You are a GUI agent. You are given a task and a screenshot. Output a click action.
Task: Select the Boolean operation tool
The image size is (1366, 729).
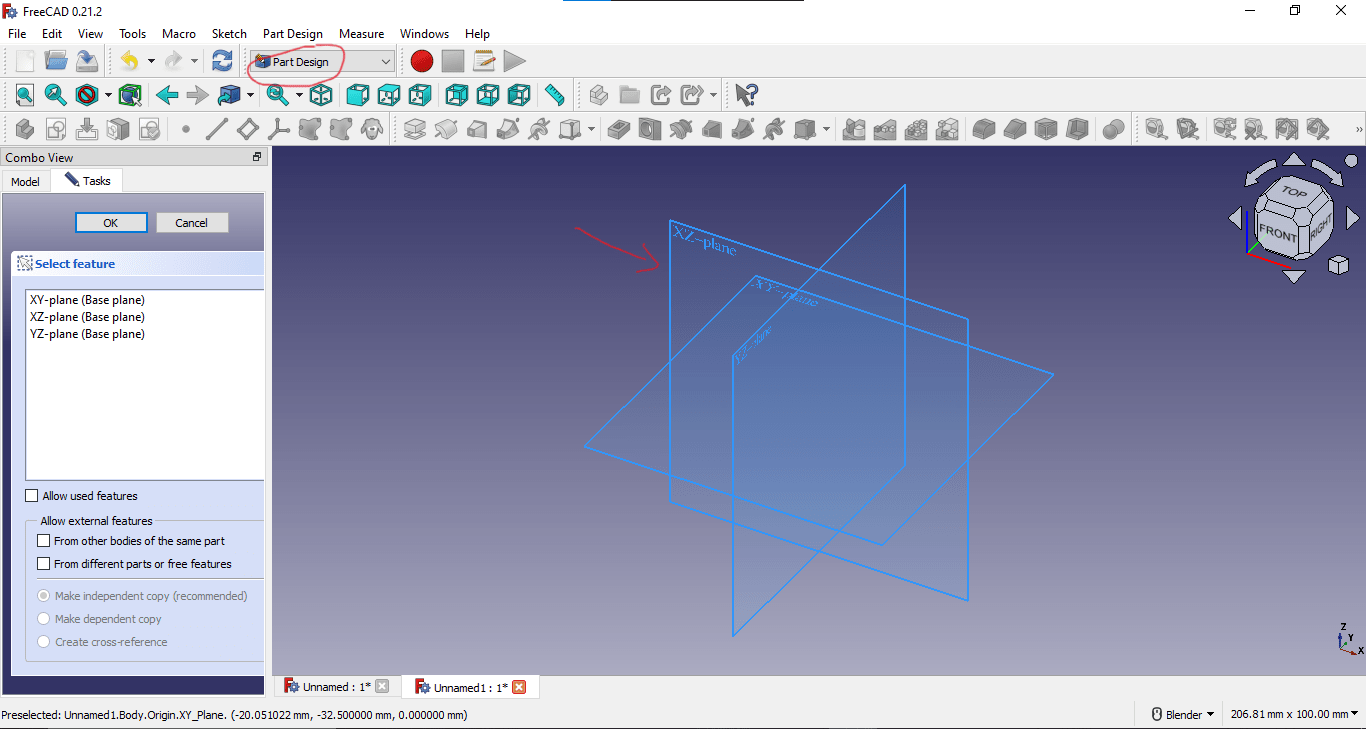pos(1113,129)
